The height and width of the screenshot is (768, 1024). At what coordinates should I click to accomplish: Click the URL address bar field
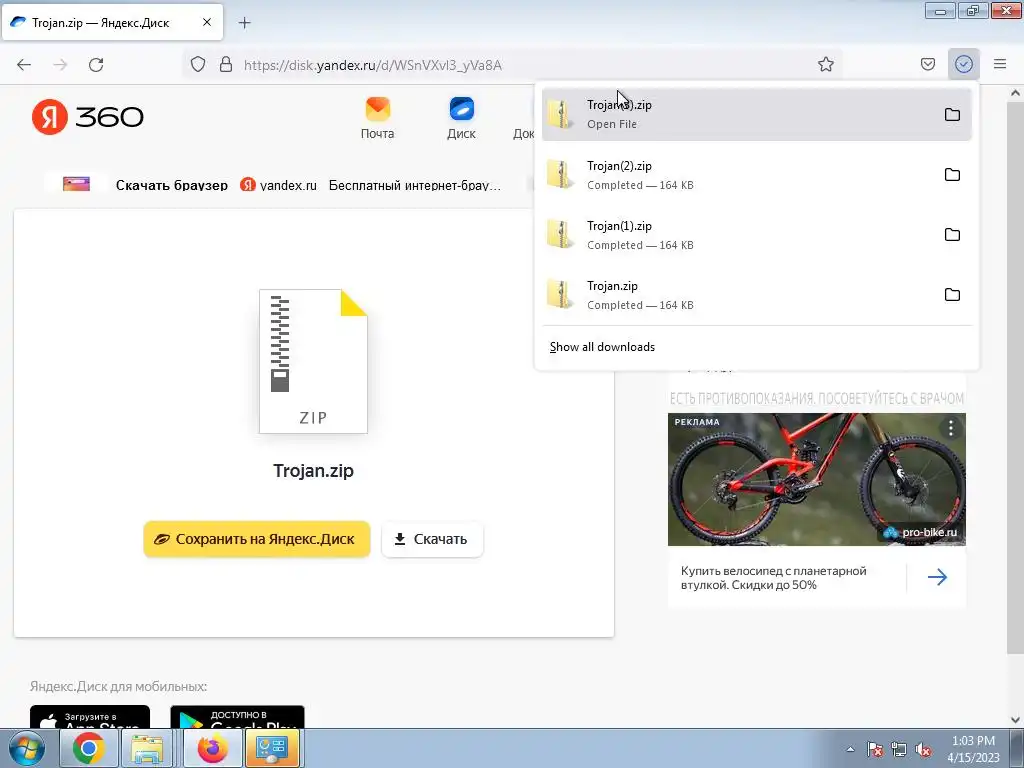[x=511, y=65]
